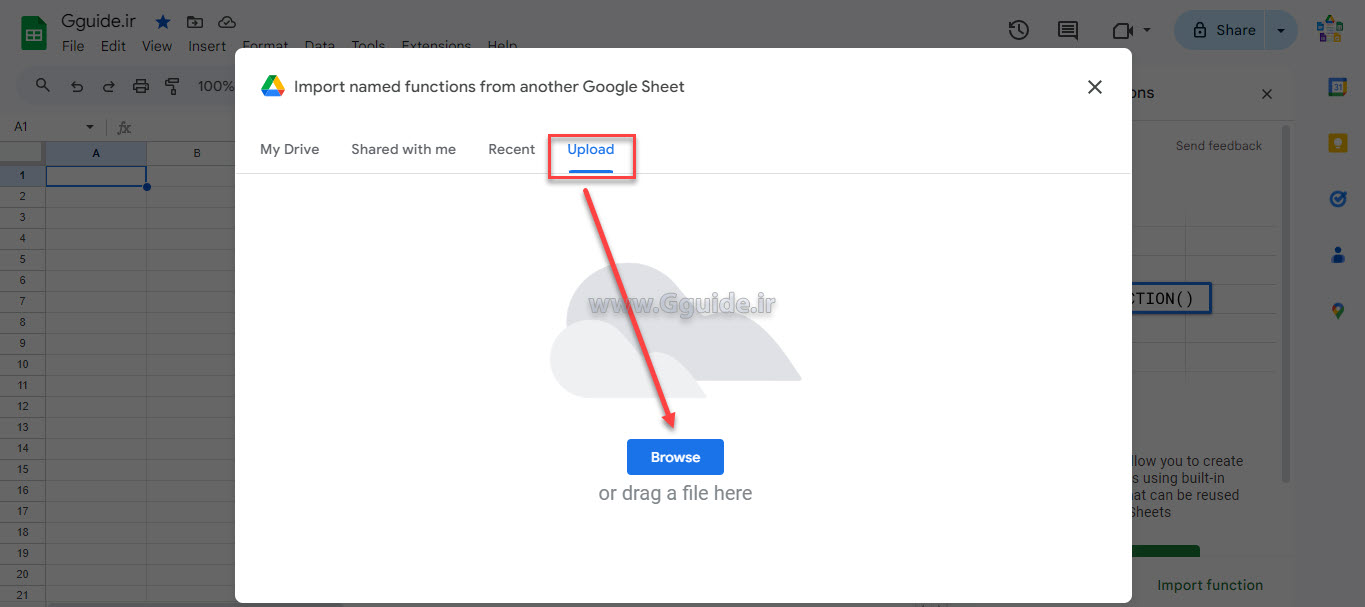Open the Insert menu
The image size is (1365, 607).
pos(207,46)
